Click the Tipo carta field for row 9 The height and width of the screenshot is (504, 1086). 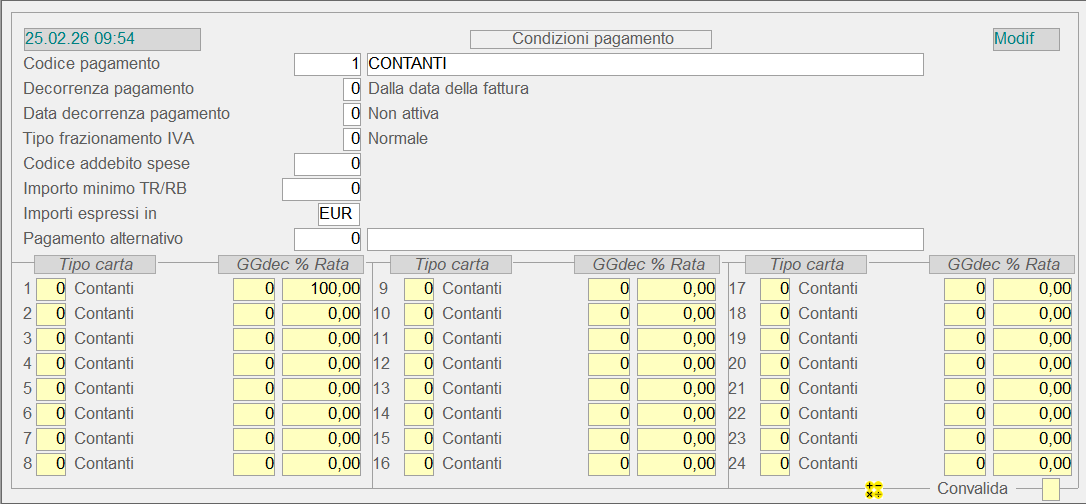click(419, 289)
